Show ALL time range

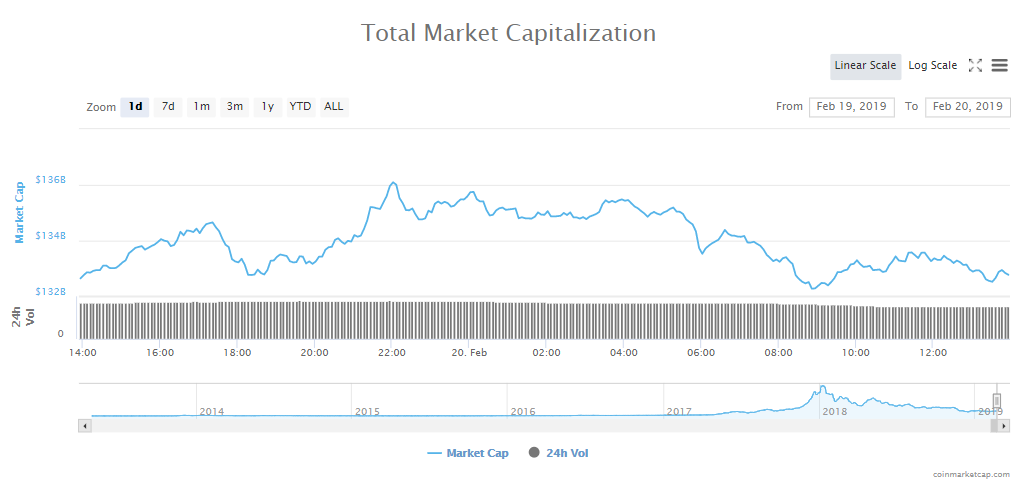[x=334, y=106]
